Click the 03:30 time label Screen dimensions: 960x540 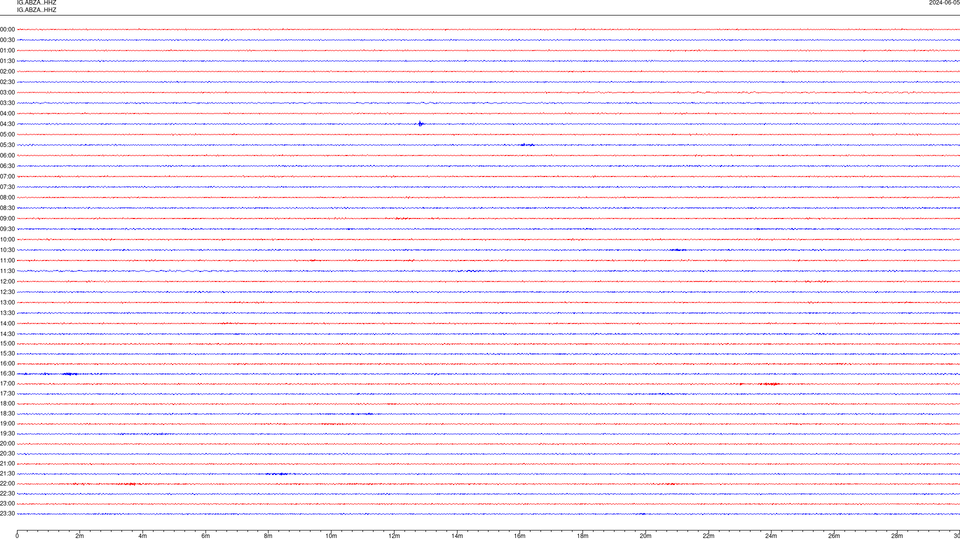(x=7, y=103)
